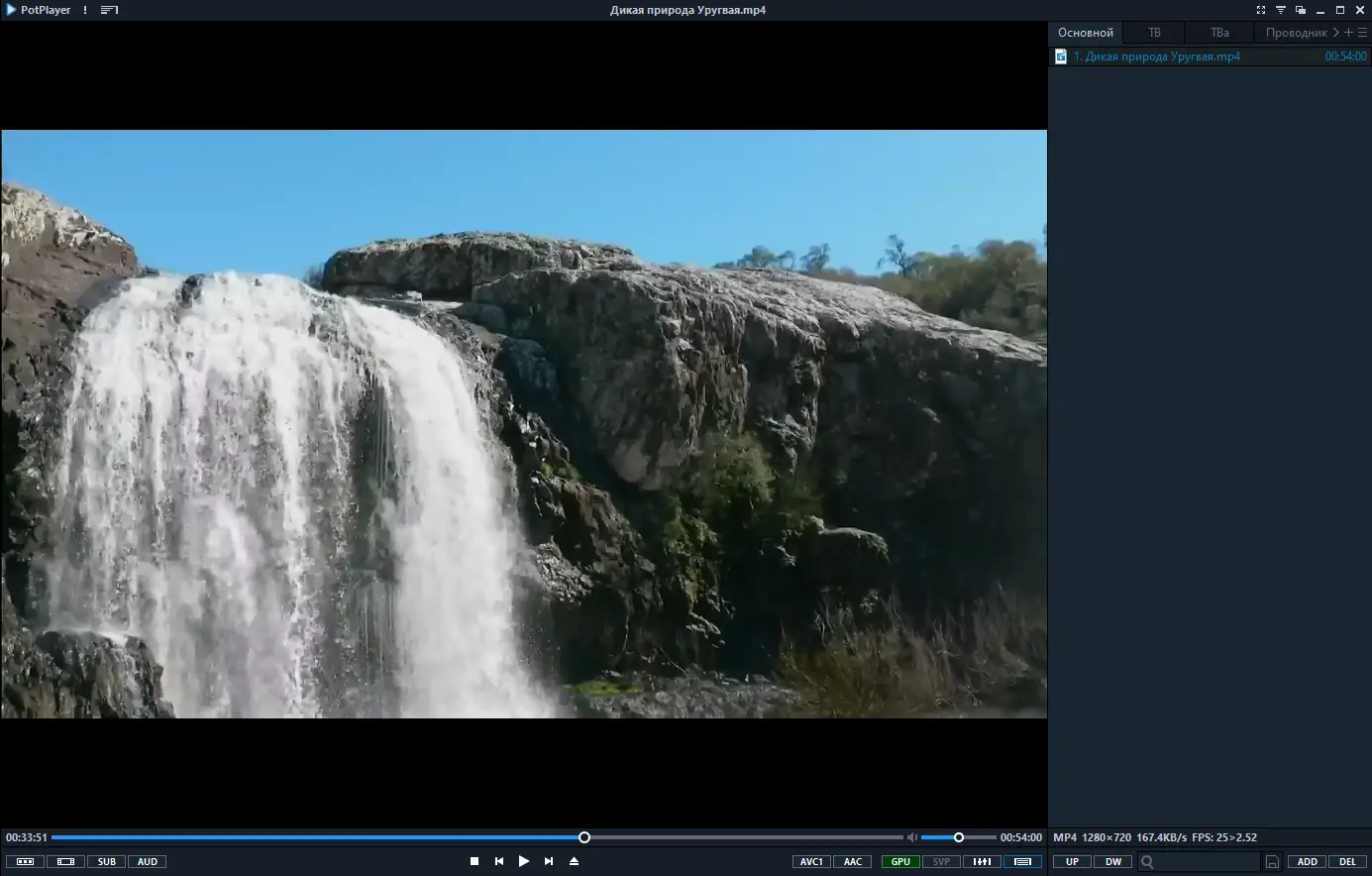Click the eject/open file icon
Screen dimensions: 1372x876
(x=574, y=861)
